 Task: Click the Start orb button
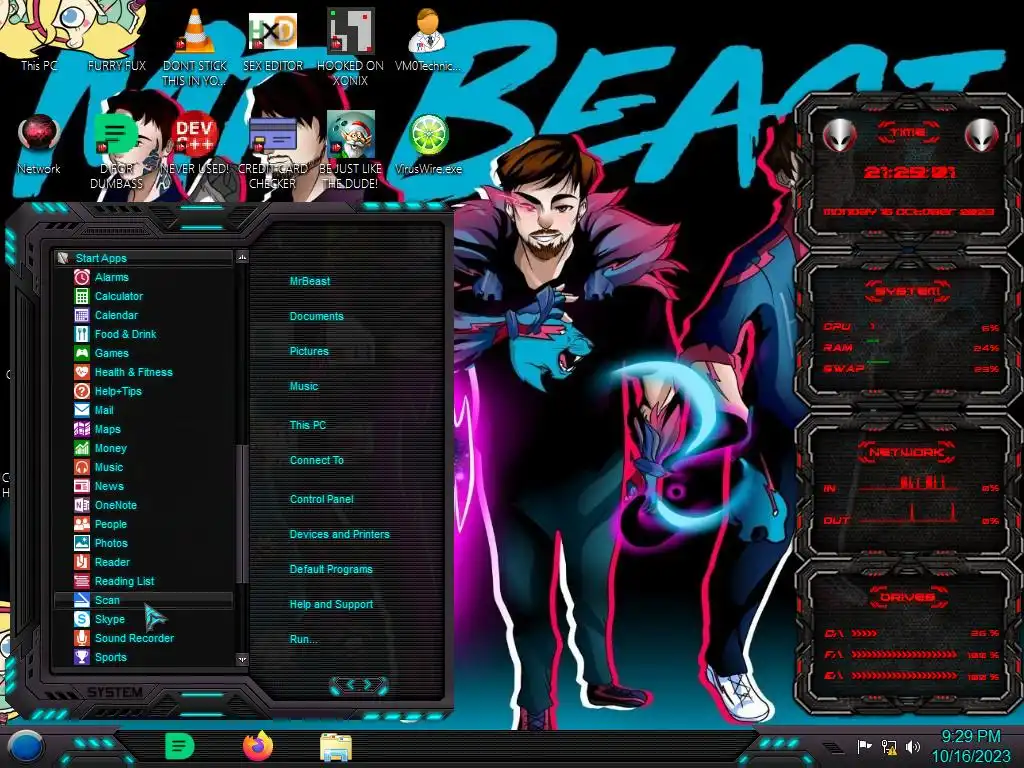pyautogui.click(x=25, y=746)
